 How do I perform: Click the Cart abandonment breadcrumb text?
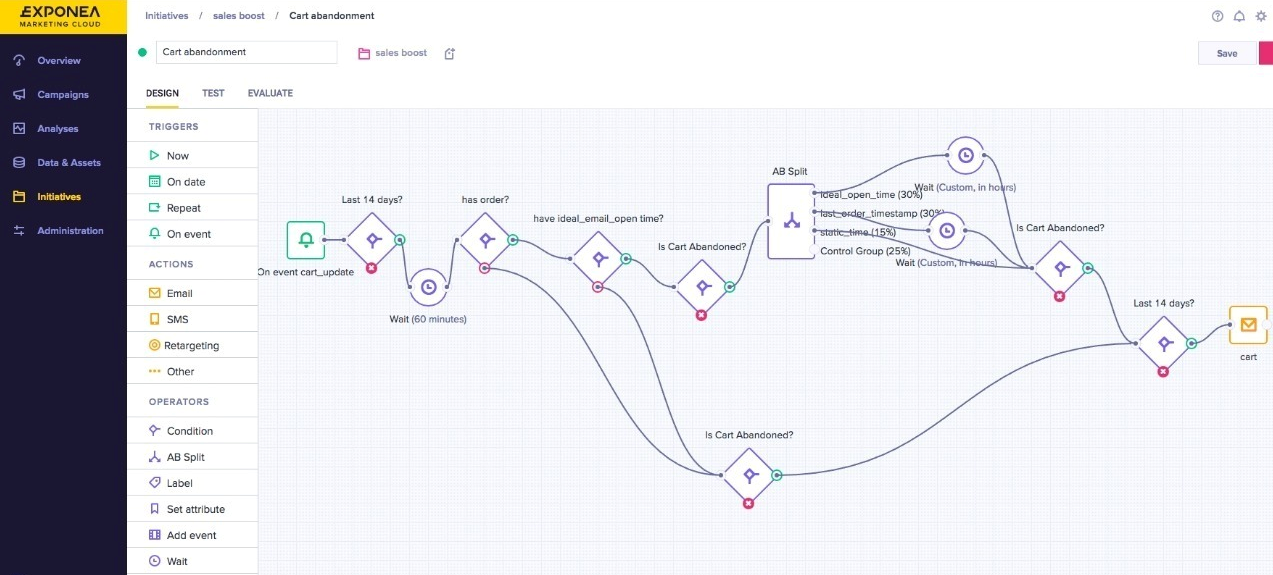click(332, 16)
